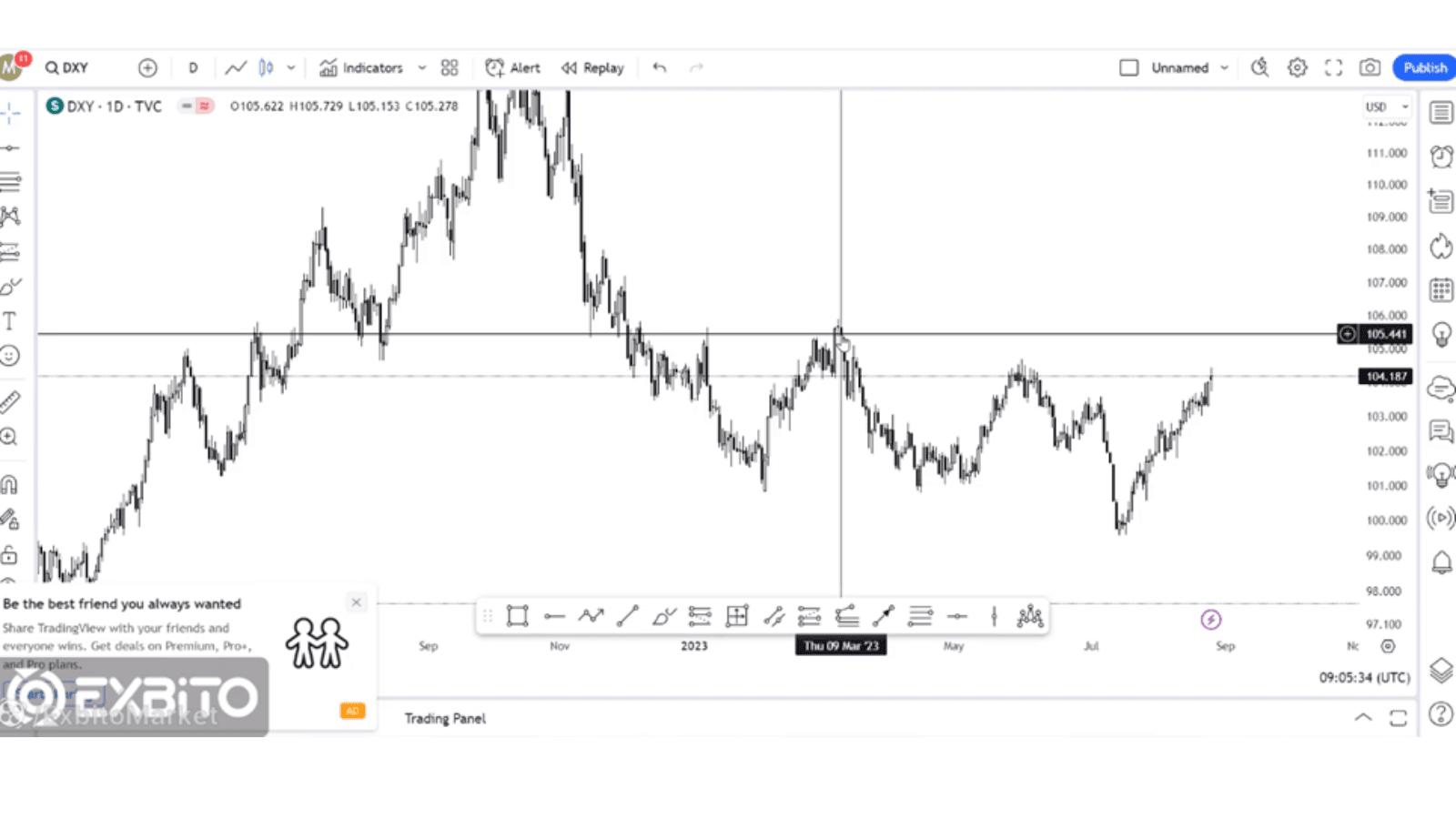The width and height of the screenshot is (1456, 819).
Task: Open the object tree layers icon
Action: [1441, 671]
